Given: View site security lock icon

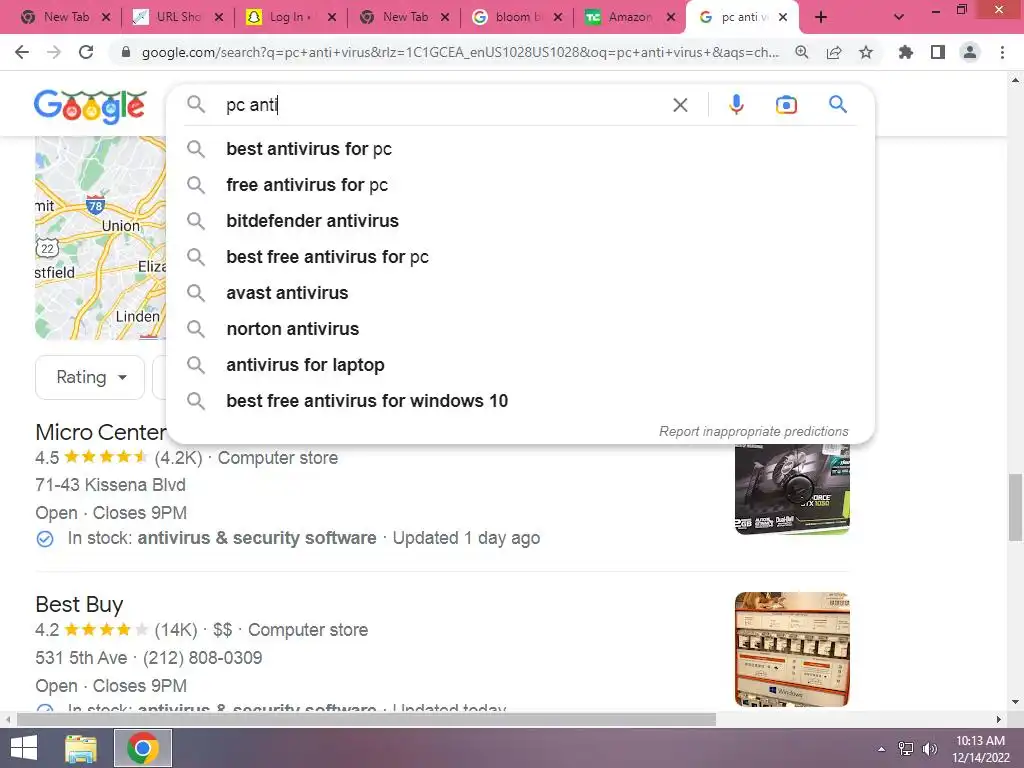Looking at the screenshot, I should coord(126,52).
